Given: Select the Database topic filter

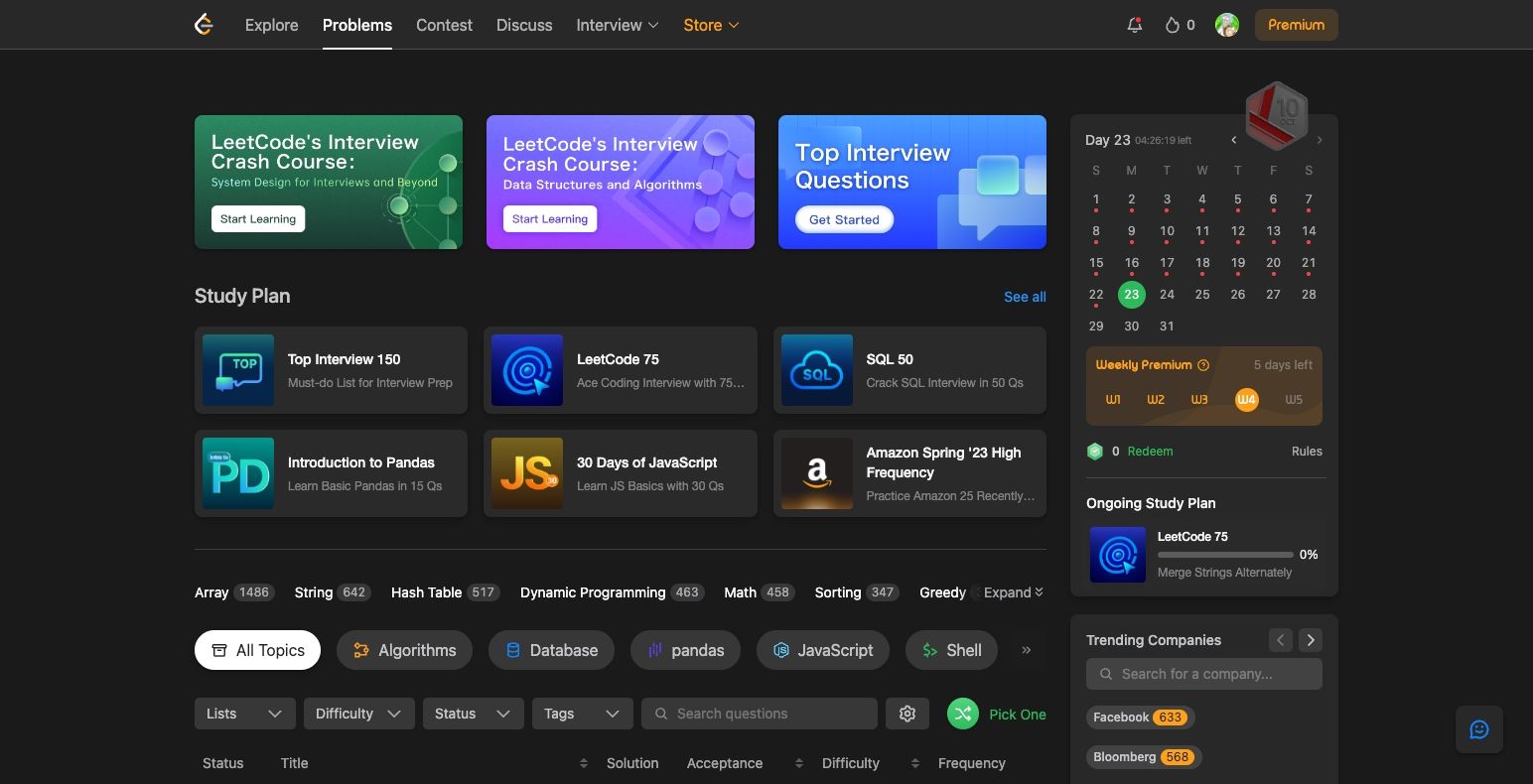Looking at the screenshot, I should [552, 650].
